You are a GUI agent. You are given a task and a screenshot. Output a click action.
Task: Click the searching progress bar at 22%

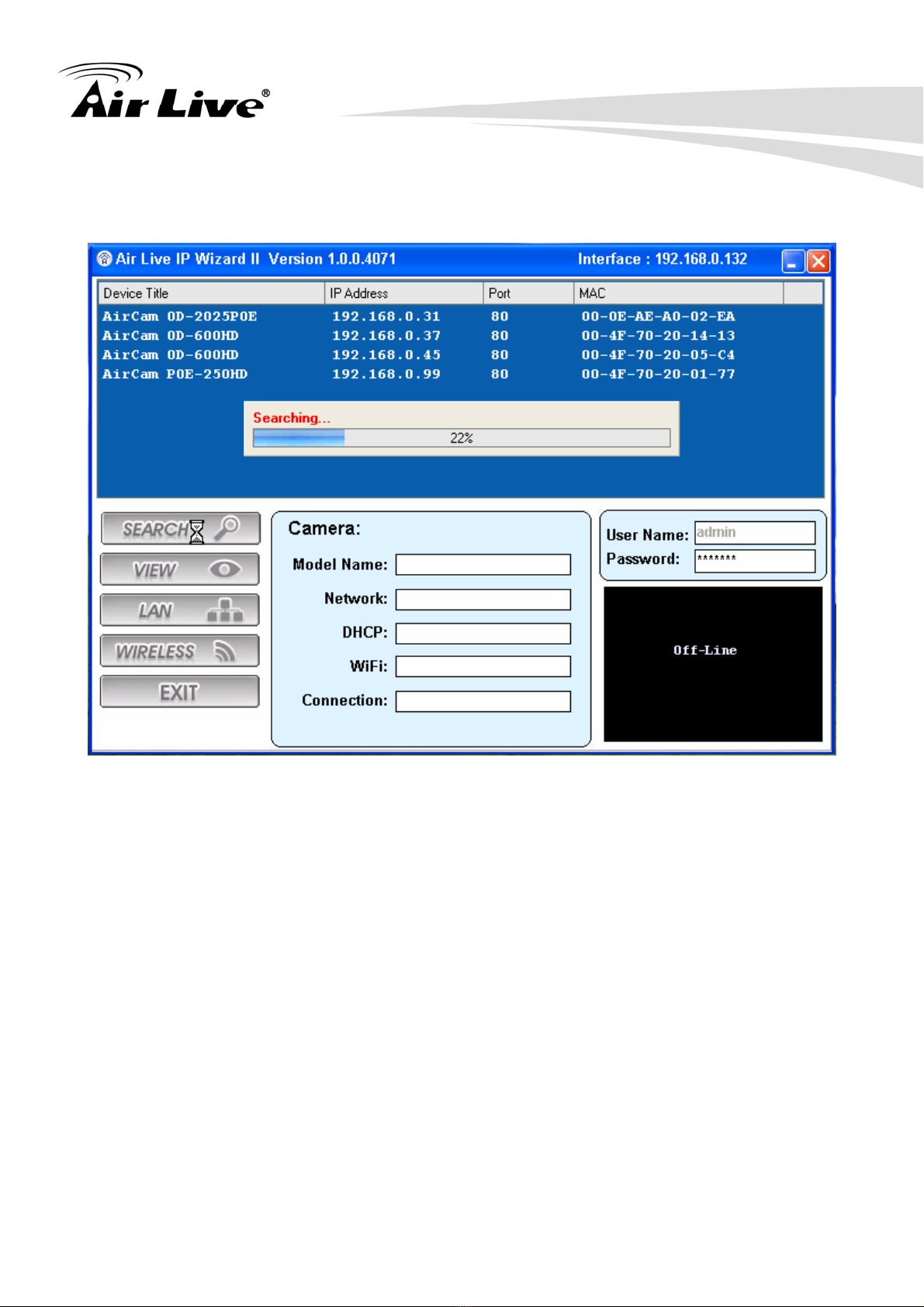462,438
